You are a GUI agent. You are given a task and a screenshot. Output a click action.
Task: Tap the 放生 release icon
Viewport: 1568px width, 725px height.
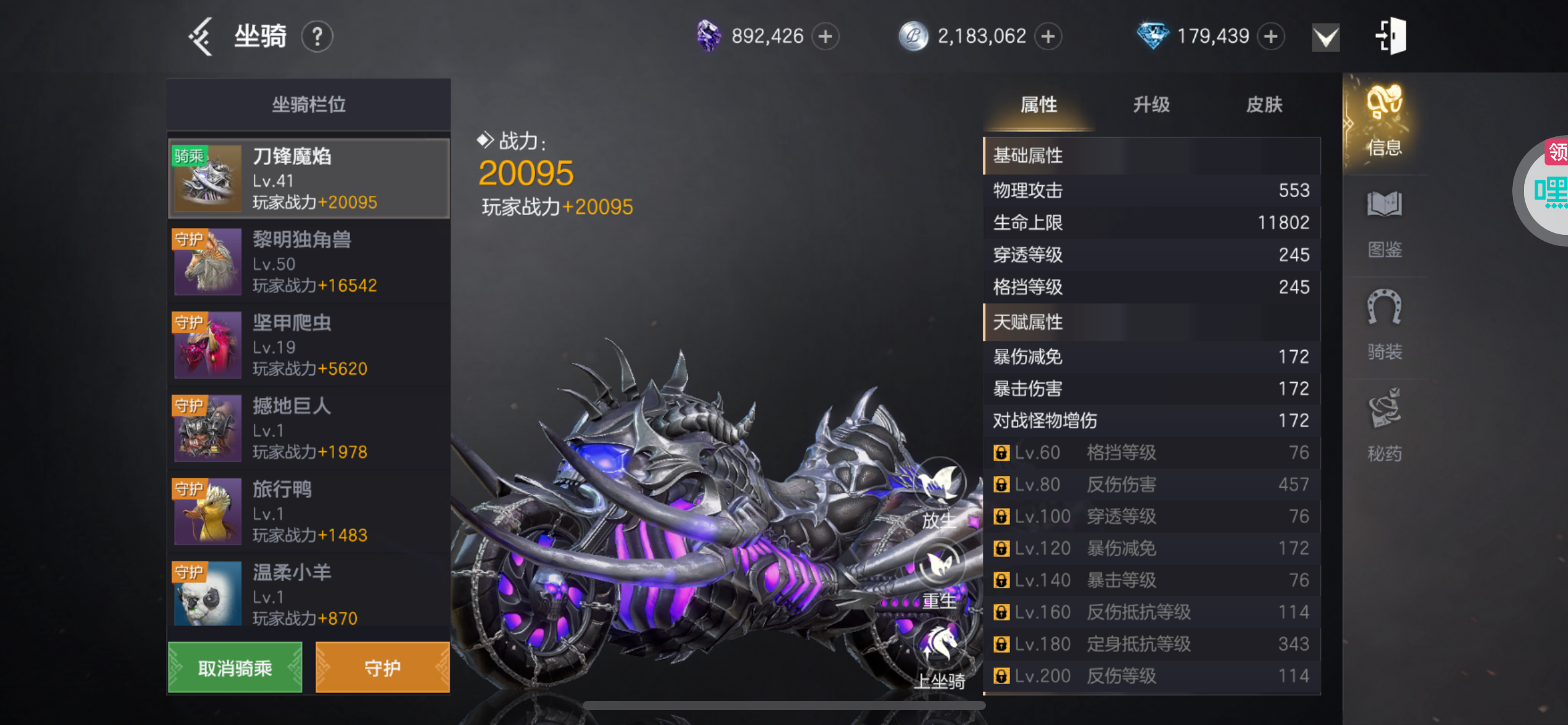click(939, 493)
